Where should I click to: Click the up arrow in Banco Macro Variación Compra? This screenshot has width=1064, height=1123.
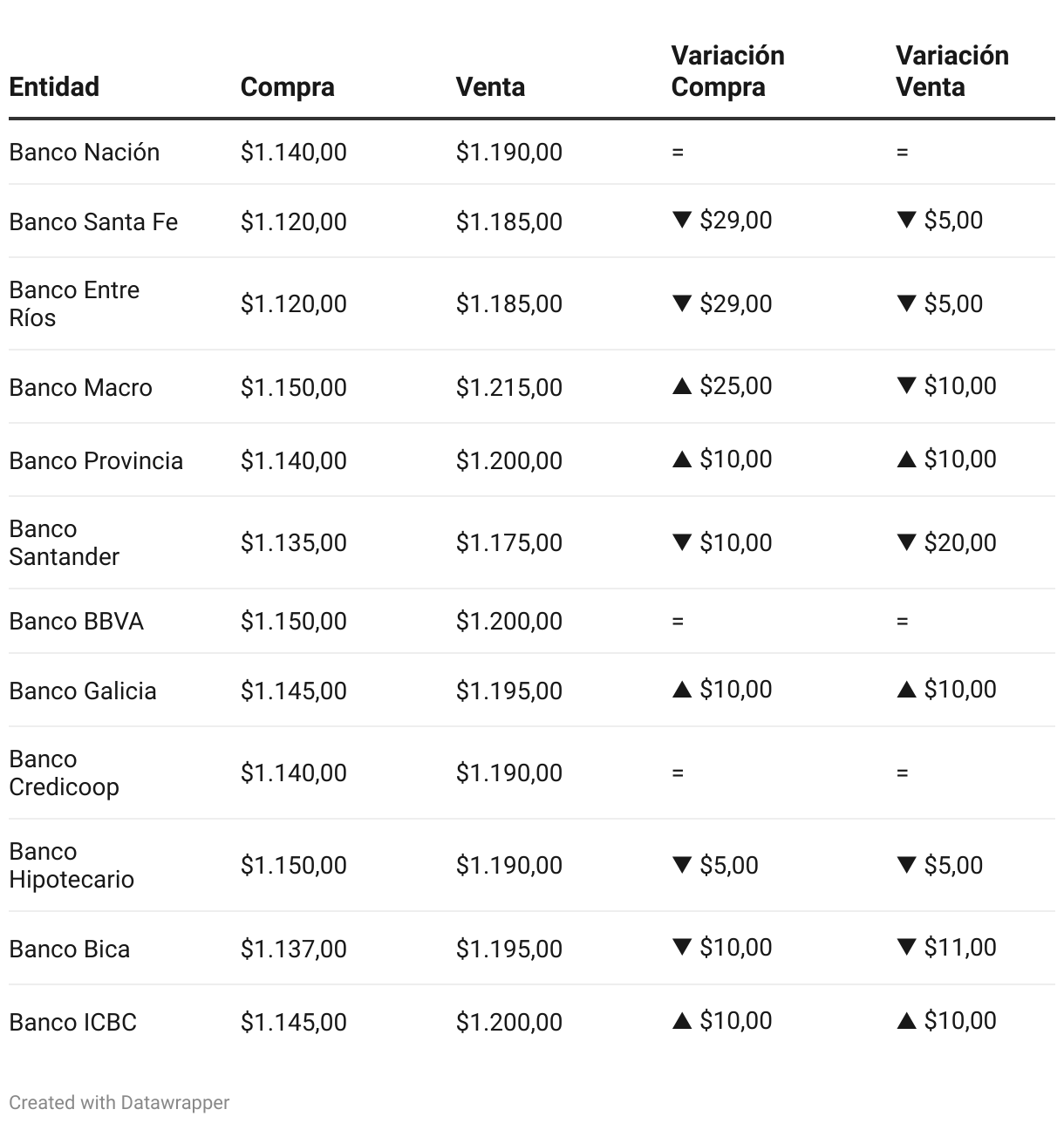tap(682, 386)
